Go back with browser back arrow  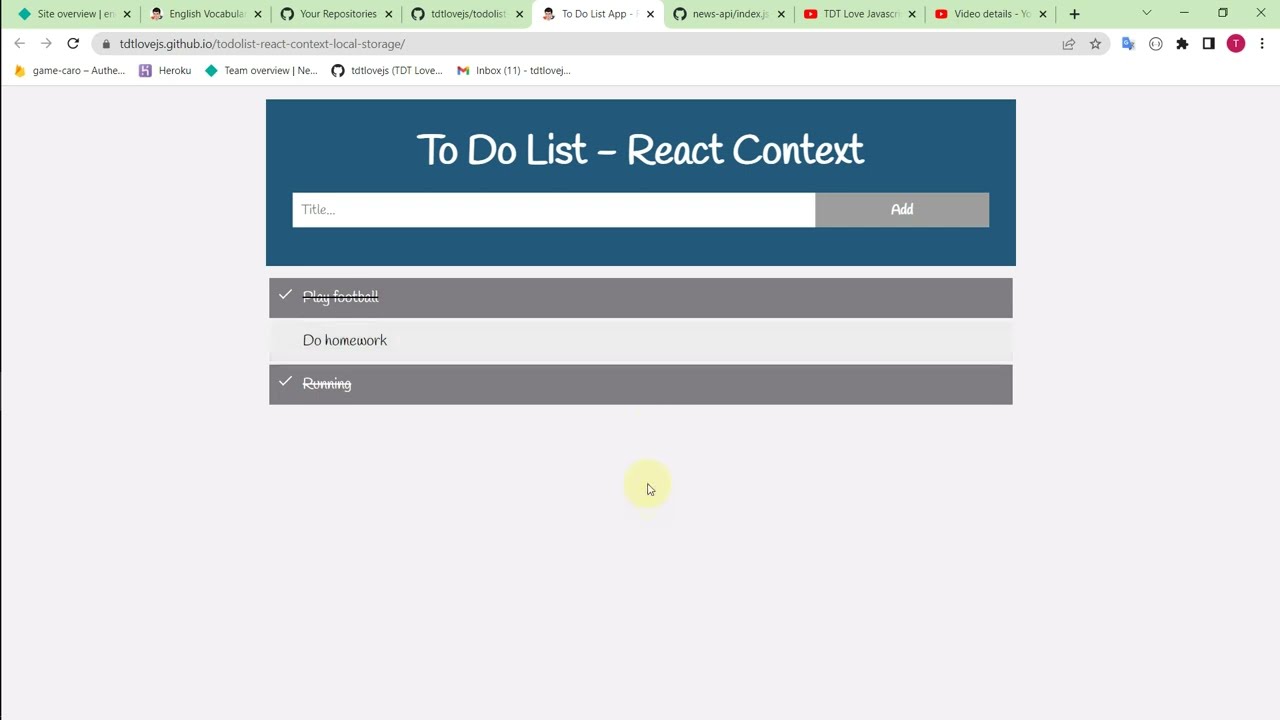click(x=20, y=44)
